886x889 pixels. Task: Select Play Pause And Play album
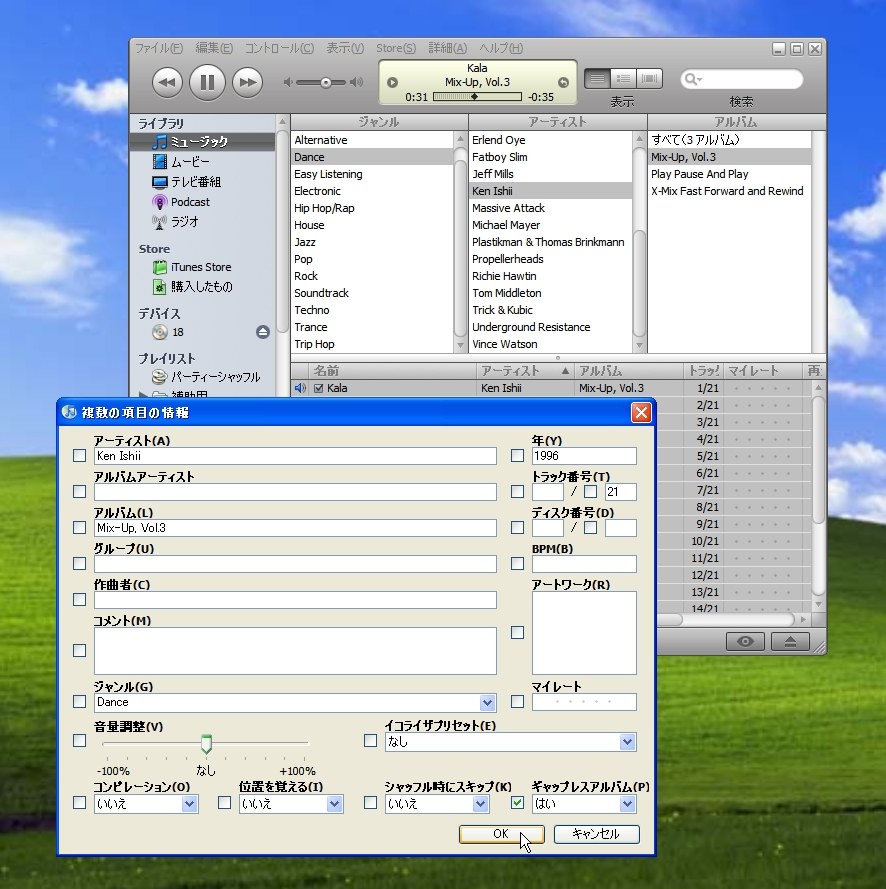(730, 174)
